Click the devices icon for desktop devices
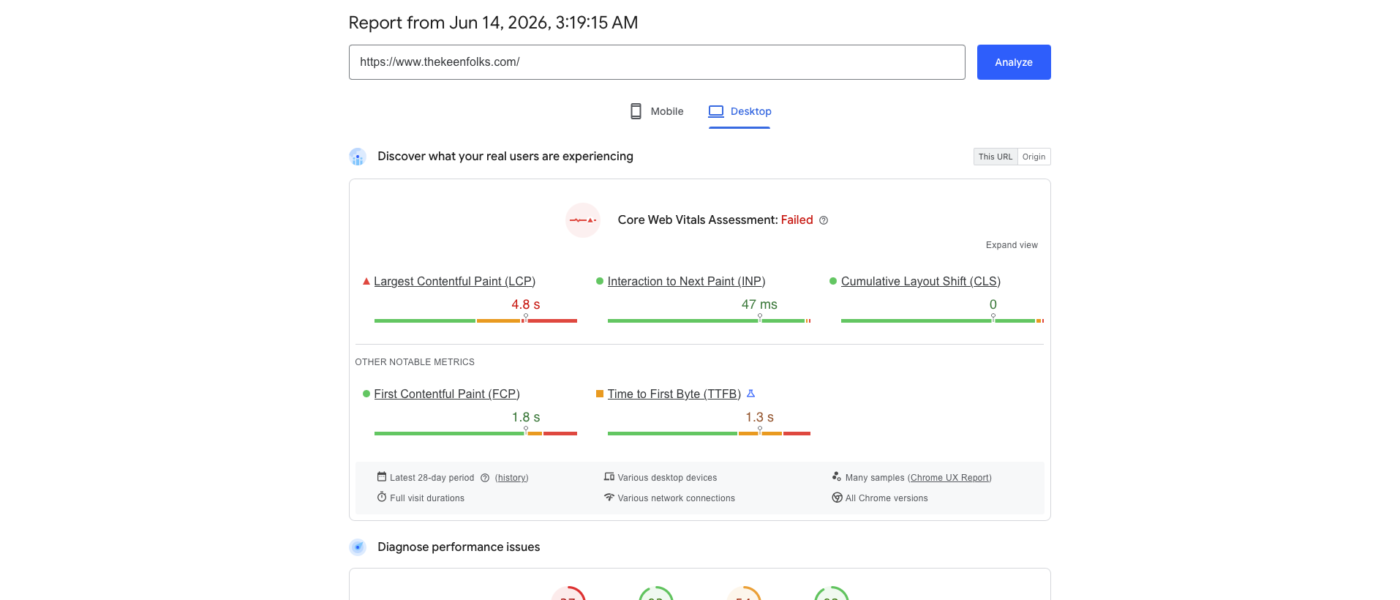Image resolution: width=1400 pixels, height=600 pixels. (x=609, y=477)
